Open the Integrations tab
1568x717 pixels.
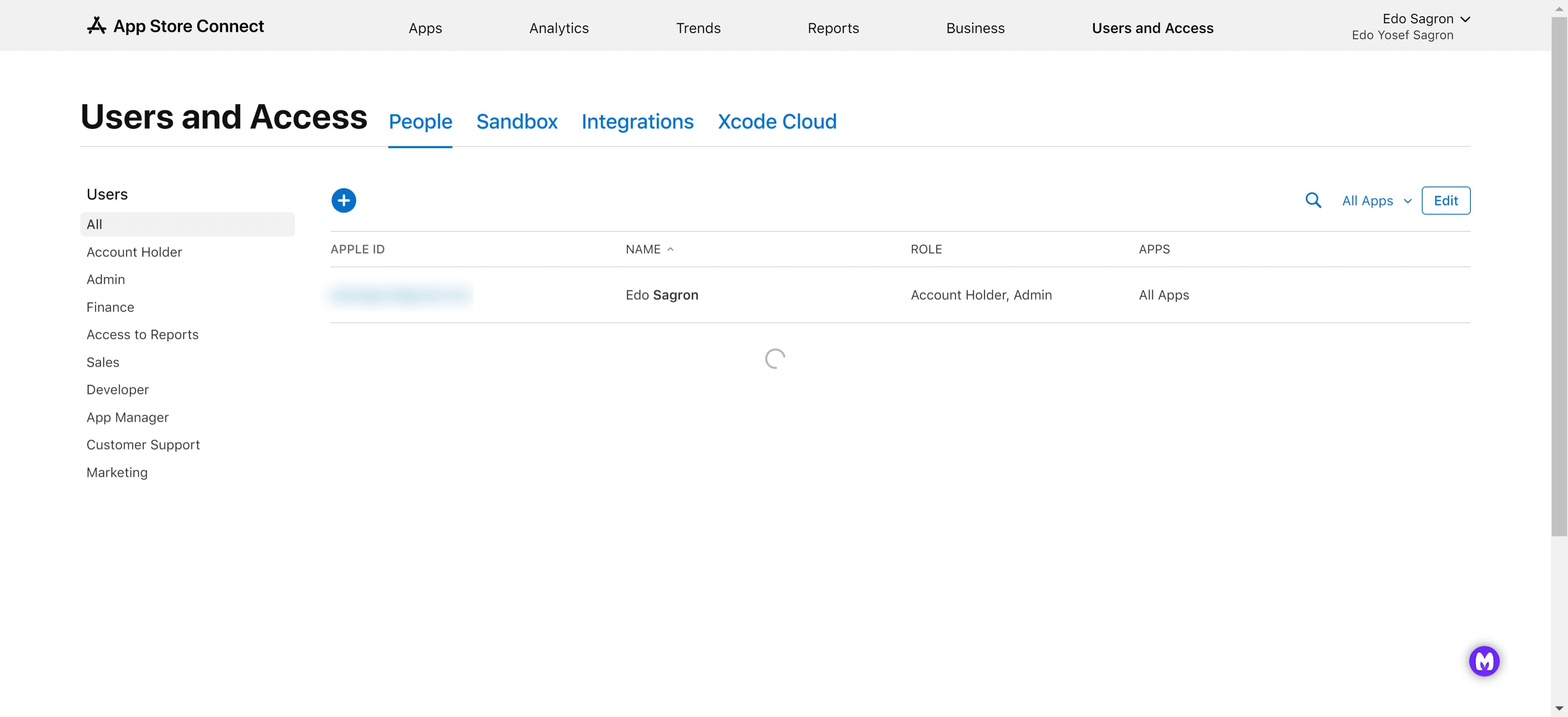637,122
